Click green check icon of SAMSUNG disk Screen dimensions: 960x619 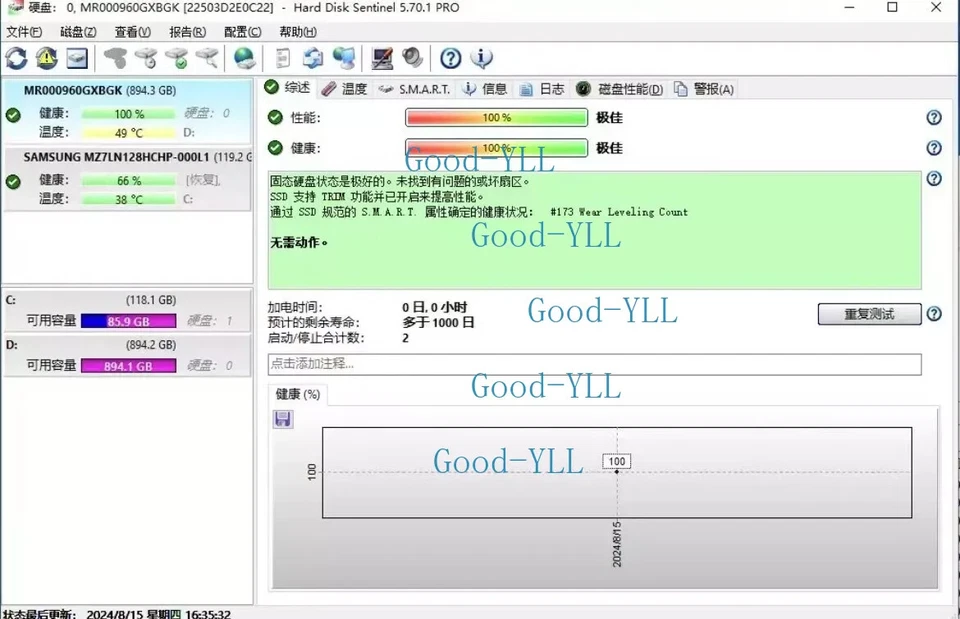13,181
